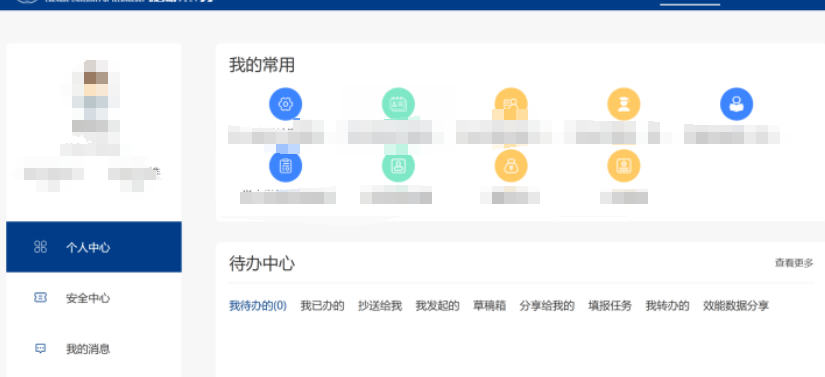
Task: Open the yellow money bag shortcut
Action: (511, 166)
